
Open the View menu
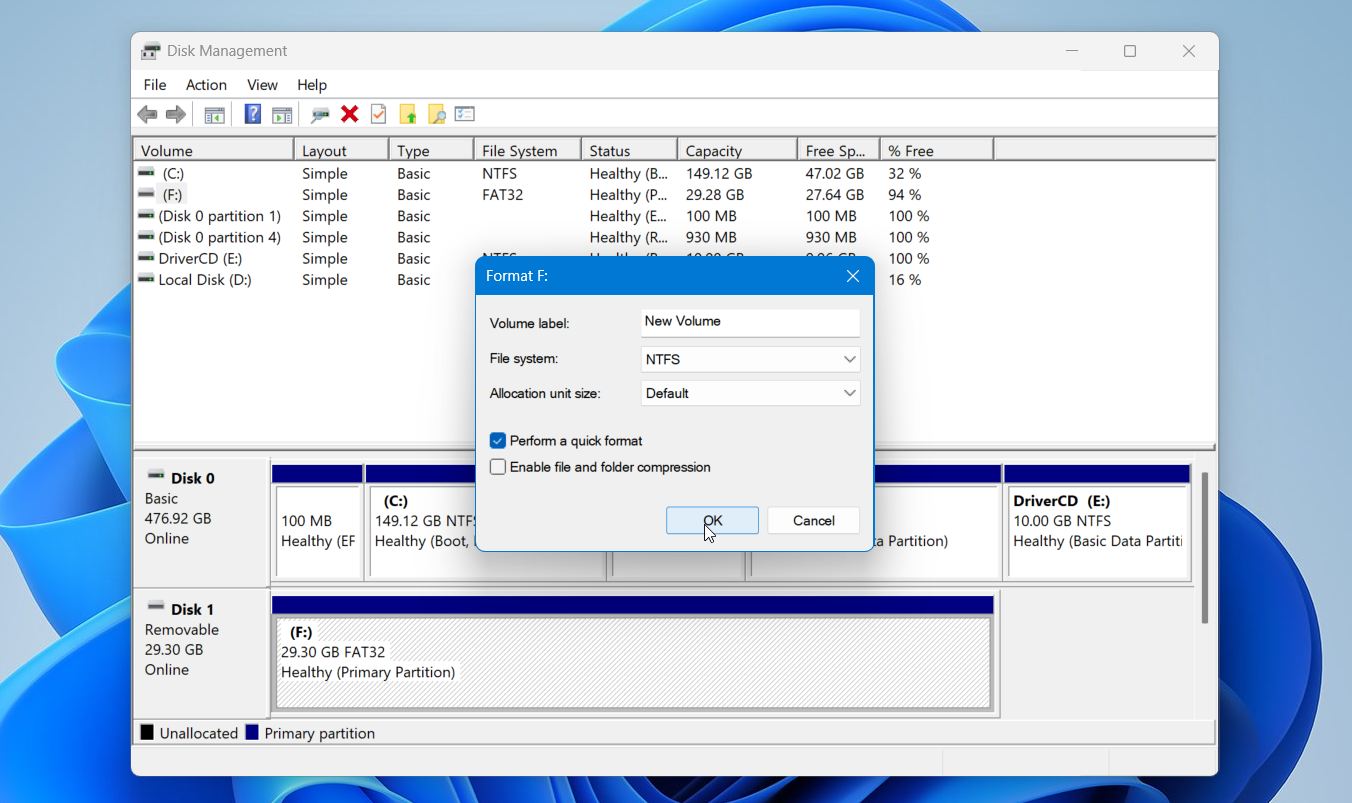(x=262, y=85)
